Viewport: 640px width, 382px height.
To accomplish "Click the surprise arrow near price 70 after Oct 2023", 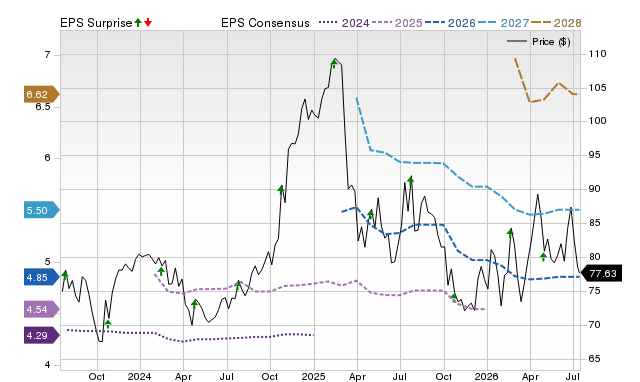I will (108, 324).
